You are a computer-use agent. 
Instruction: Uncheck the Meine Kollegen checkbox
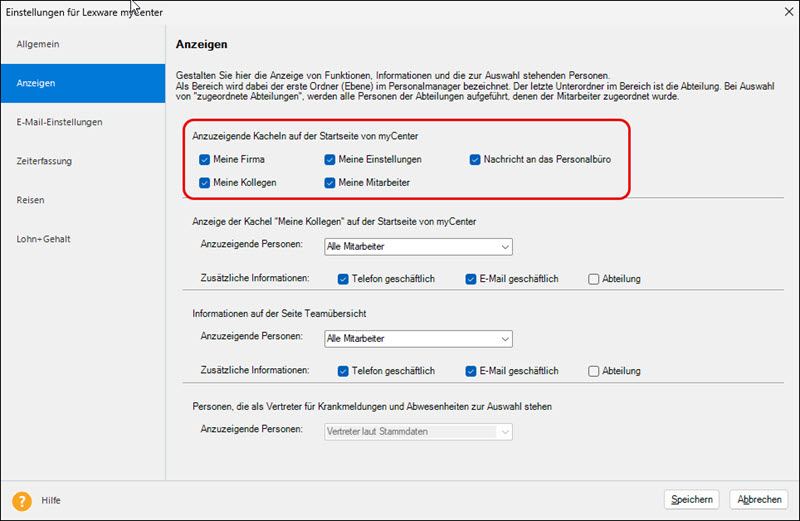[204, 182]
